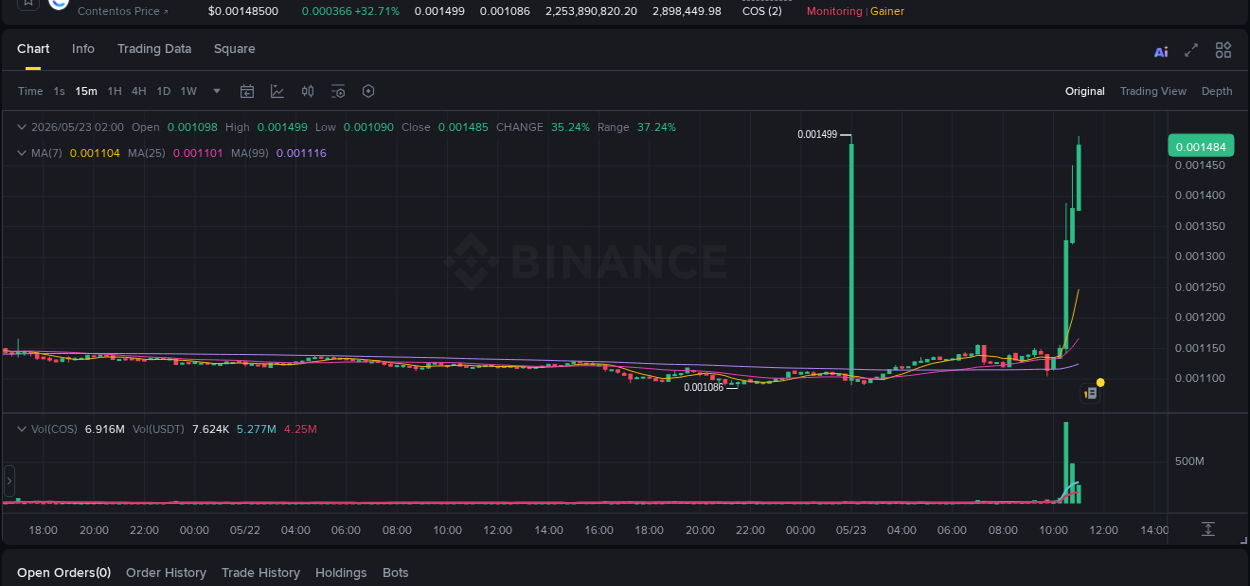
Task: Open more time intervals dropdown arrow
Action: pos(217,91)
